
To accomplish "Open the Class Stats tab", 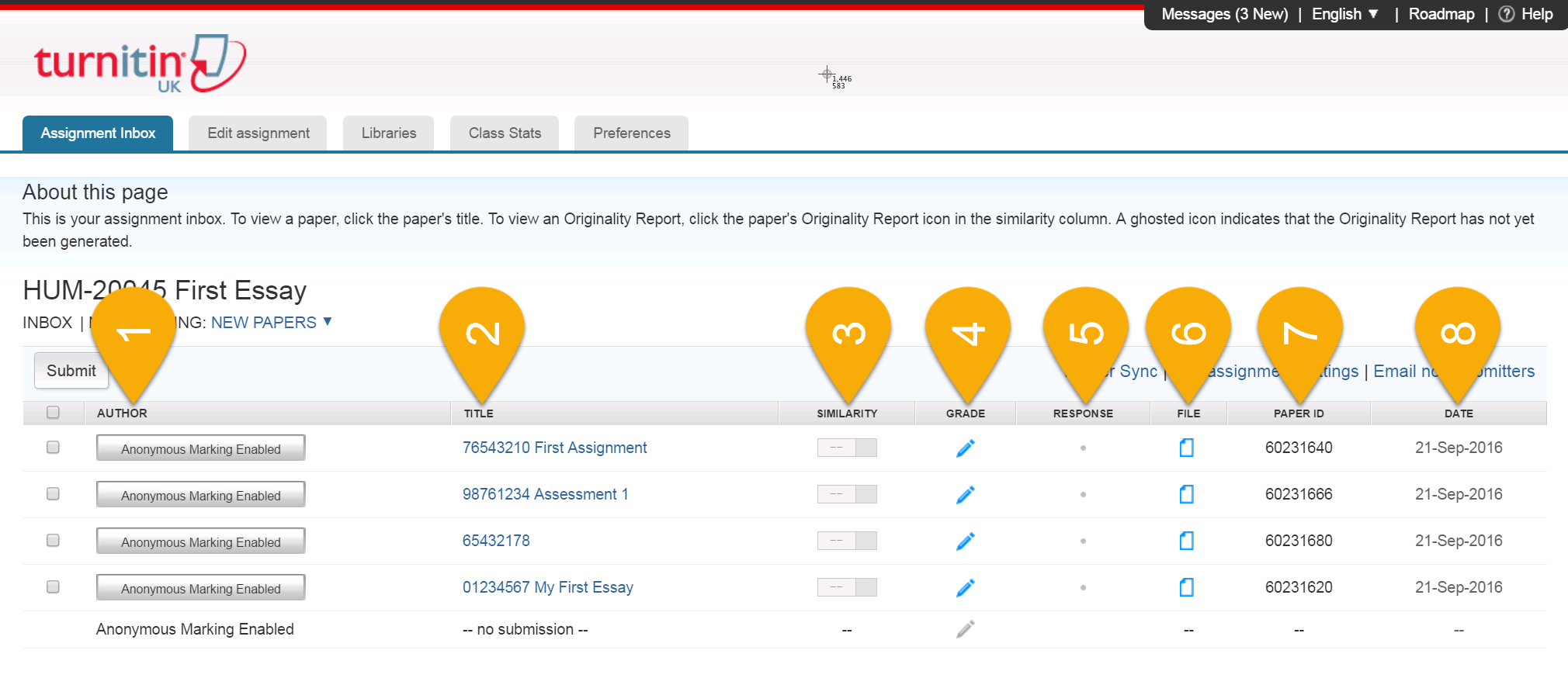I will click(505, 133).
